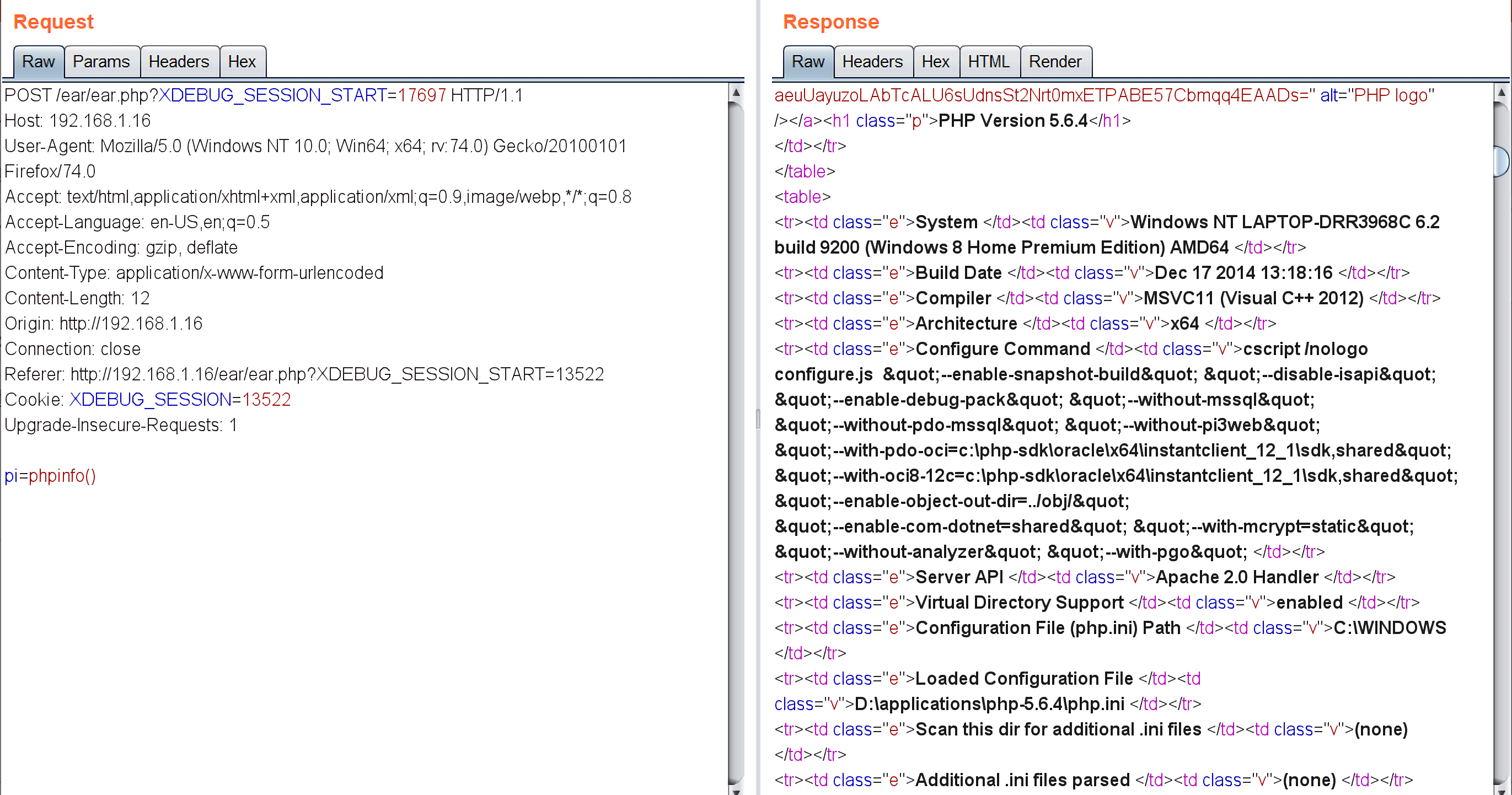Click the pi=phpinfo() request body
Screen dimensions: 1512x795
[x=50, y=475]
